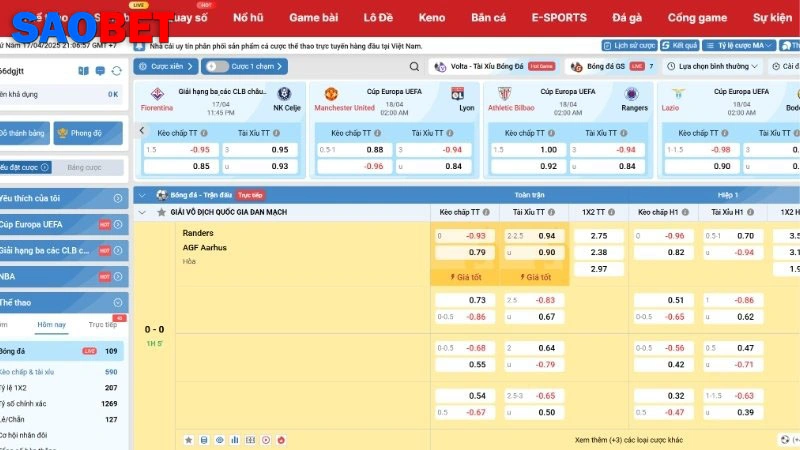Click the live play circle icon
The height and width of the screenshot is (450, 800).
[266, 440]
